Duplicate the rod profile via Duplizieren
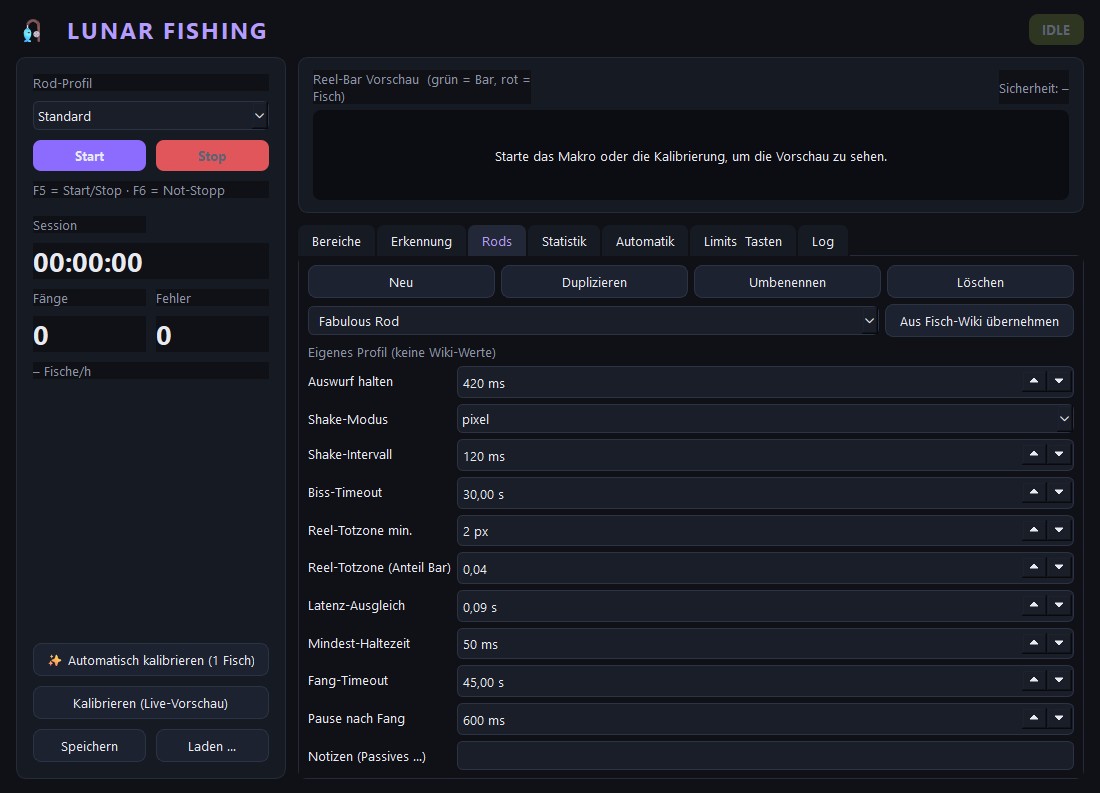Viewport: 1100px width, 793px height. (x=594, y=282)
